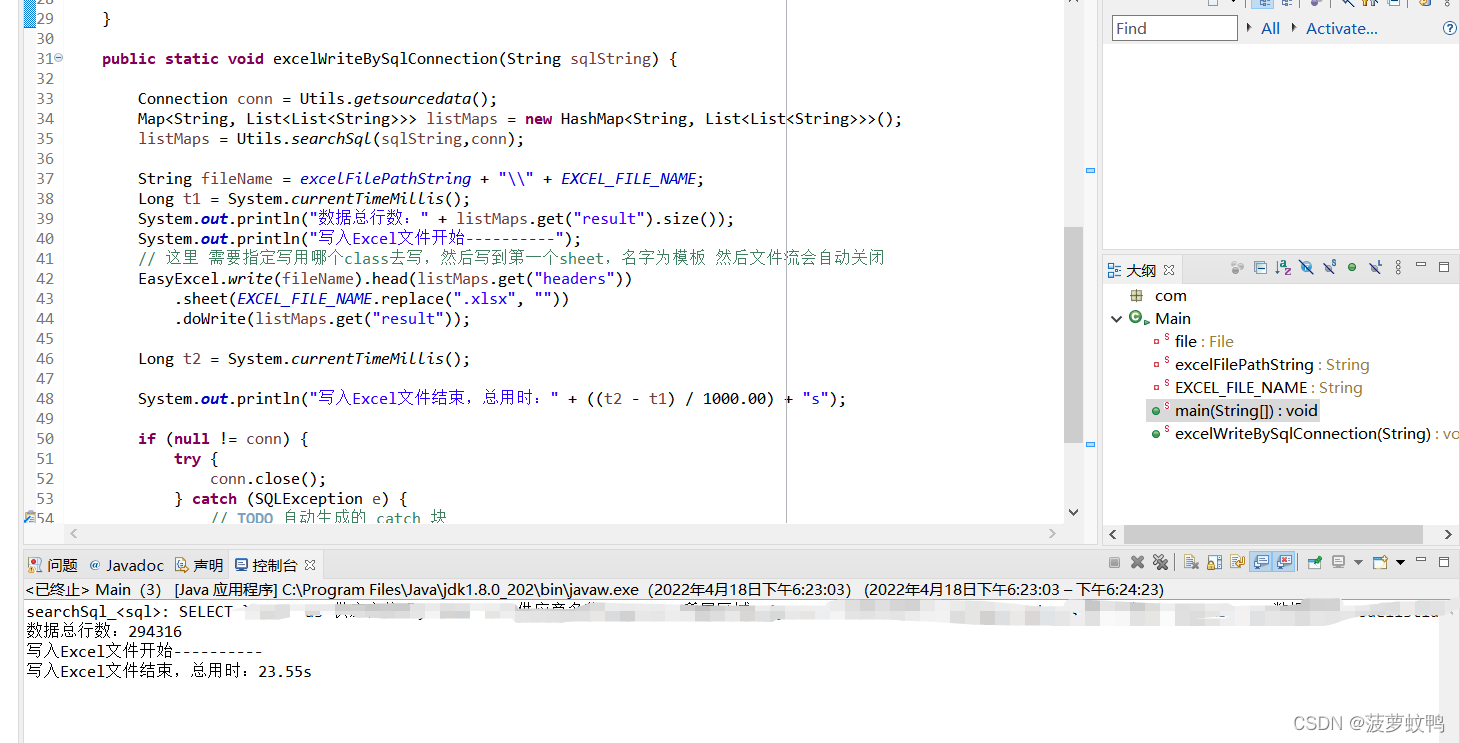Image resolution: width=1460 pixels, height=743 pixels.
Task: Click editor horizontal scrollbar right arrow
Action: tap(1052, 534)
